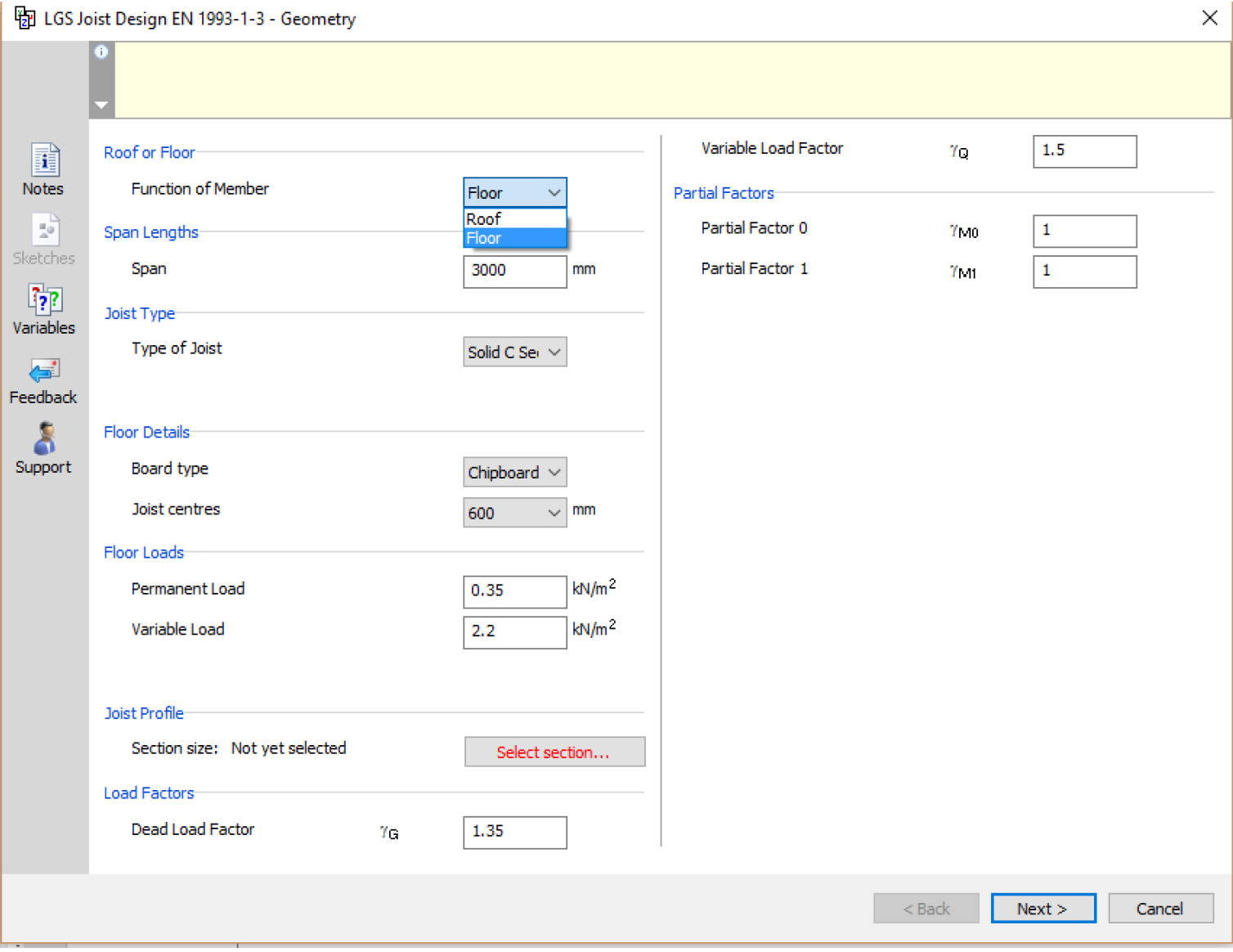Click the Dead Load Factor input field

click(x=514, y=832)
